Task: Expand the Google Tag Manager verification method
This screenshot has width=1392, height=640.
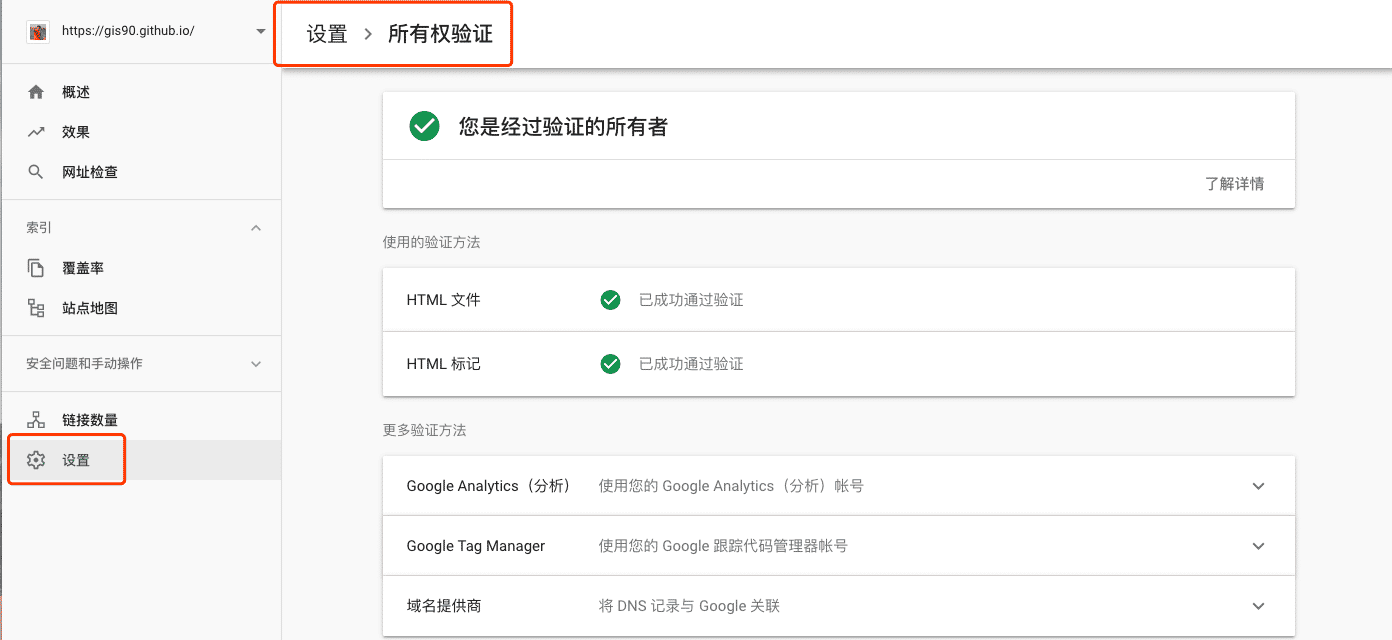Action: click(1258, 546)
